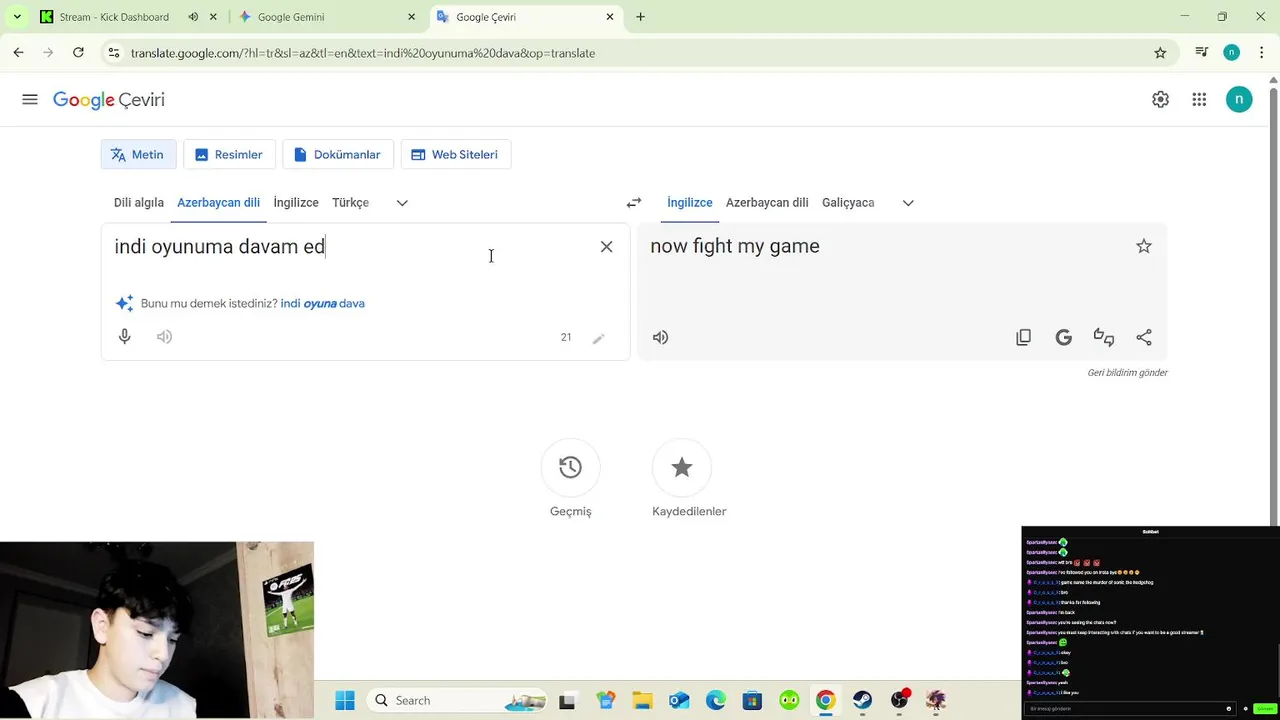Open saved translations (Kaydedilenler)
Screen dimensions: 1280x720
tap(682, 467)
